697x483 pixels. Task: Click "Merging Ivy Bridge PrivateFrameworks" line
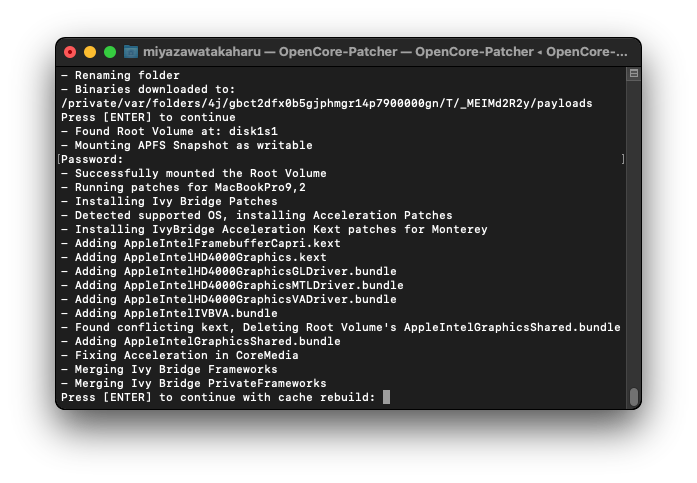coord(194,383)
